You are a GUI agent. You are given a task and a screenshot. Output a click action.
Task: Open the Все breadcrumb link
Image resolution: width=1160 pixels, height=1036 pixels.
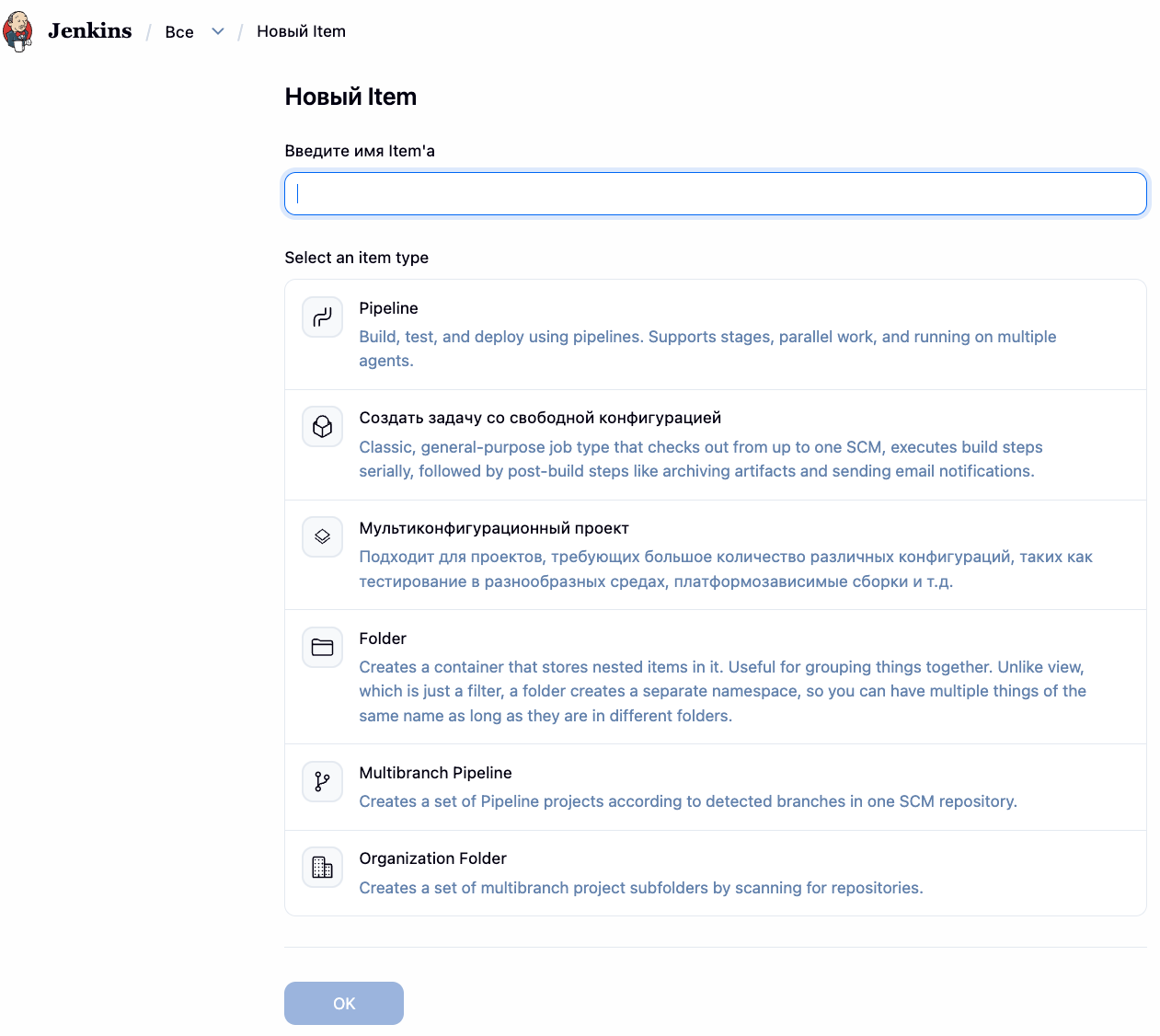pyautogui.click(x=179, y=32)
